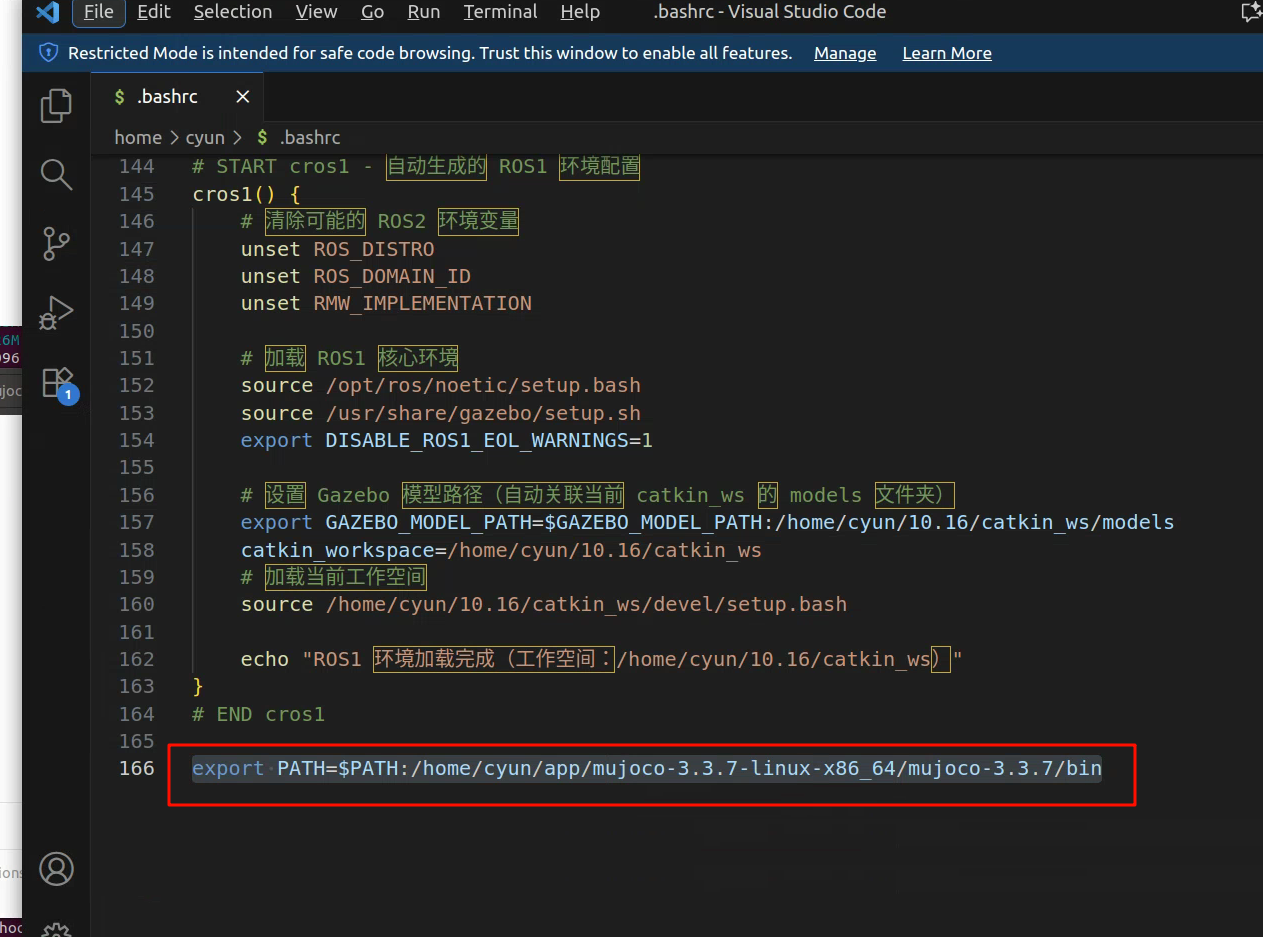Open the File menu
This screenshot has width=1263, height=937.
(98, 12)
